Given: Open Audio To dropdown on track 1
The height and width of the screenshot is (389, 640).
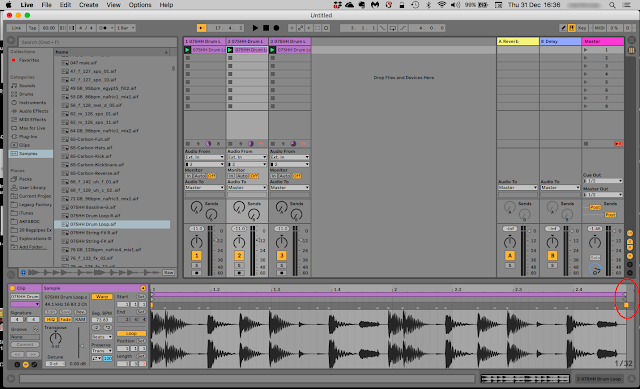Looking at the screenshot, I should coord(204,187).
